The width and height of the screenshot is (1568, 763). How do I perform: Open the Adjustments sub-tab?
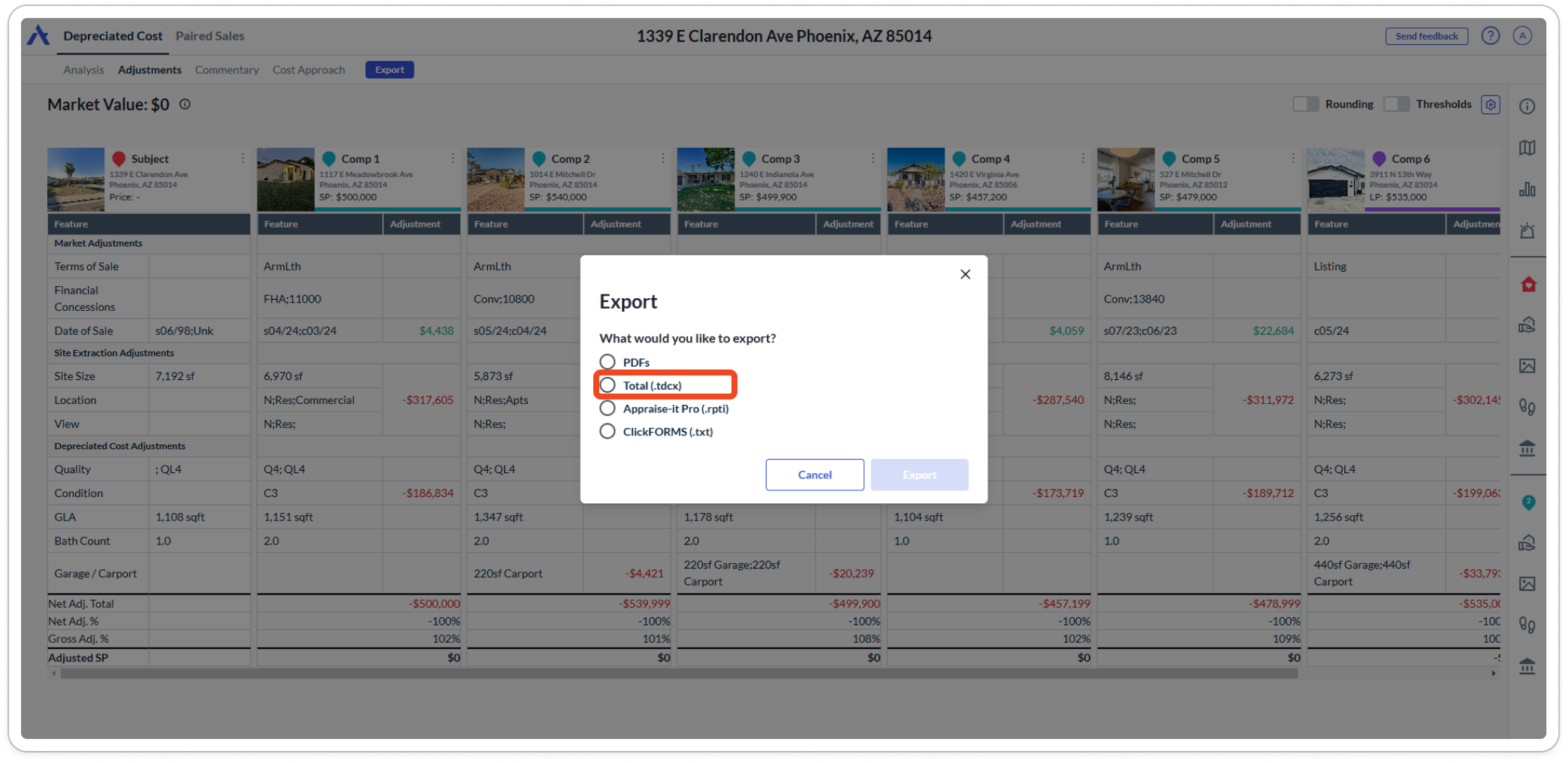(149, 70)
